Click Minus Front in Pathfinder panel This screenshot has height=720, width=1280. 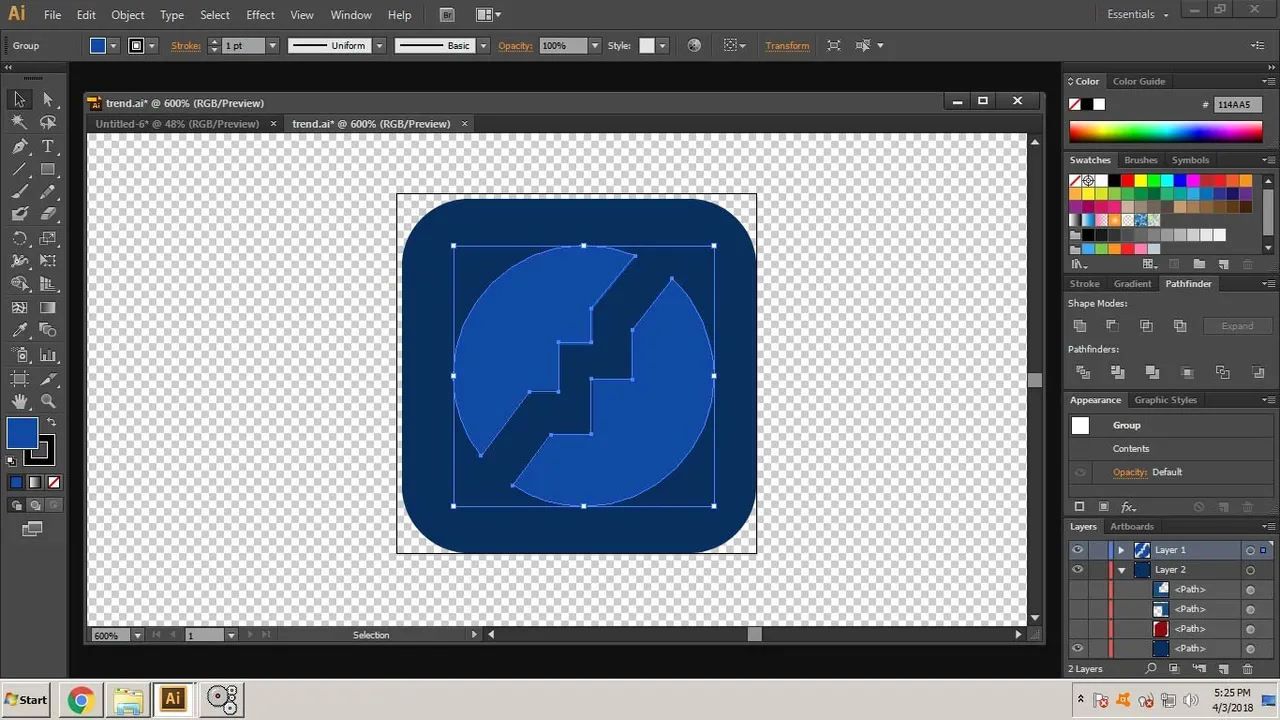pyautogui.click(x=1112, y=326)
